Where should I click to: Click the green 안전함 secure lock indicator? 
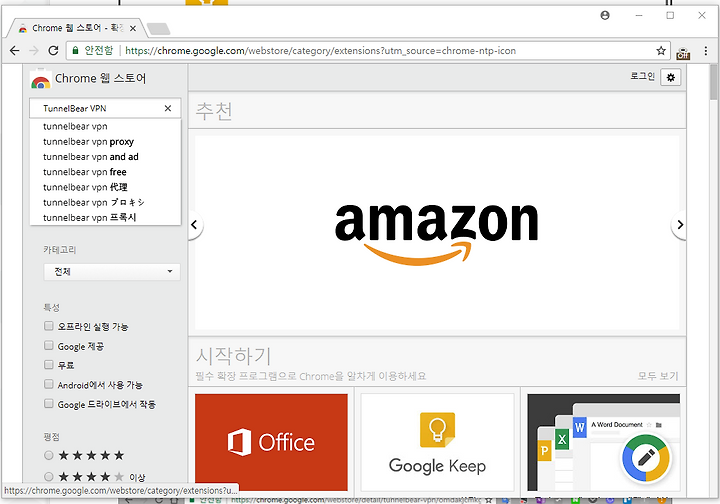pos(92,50)
